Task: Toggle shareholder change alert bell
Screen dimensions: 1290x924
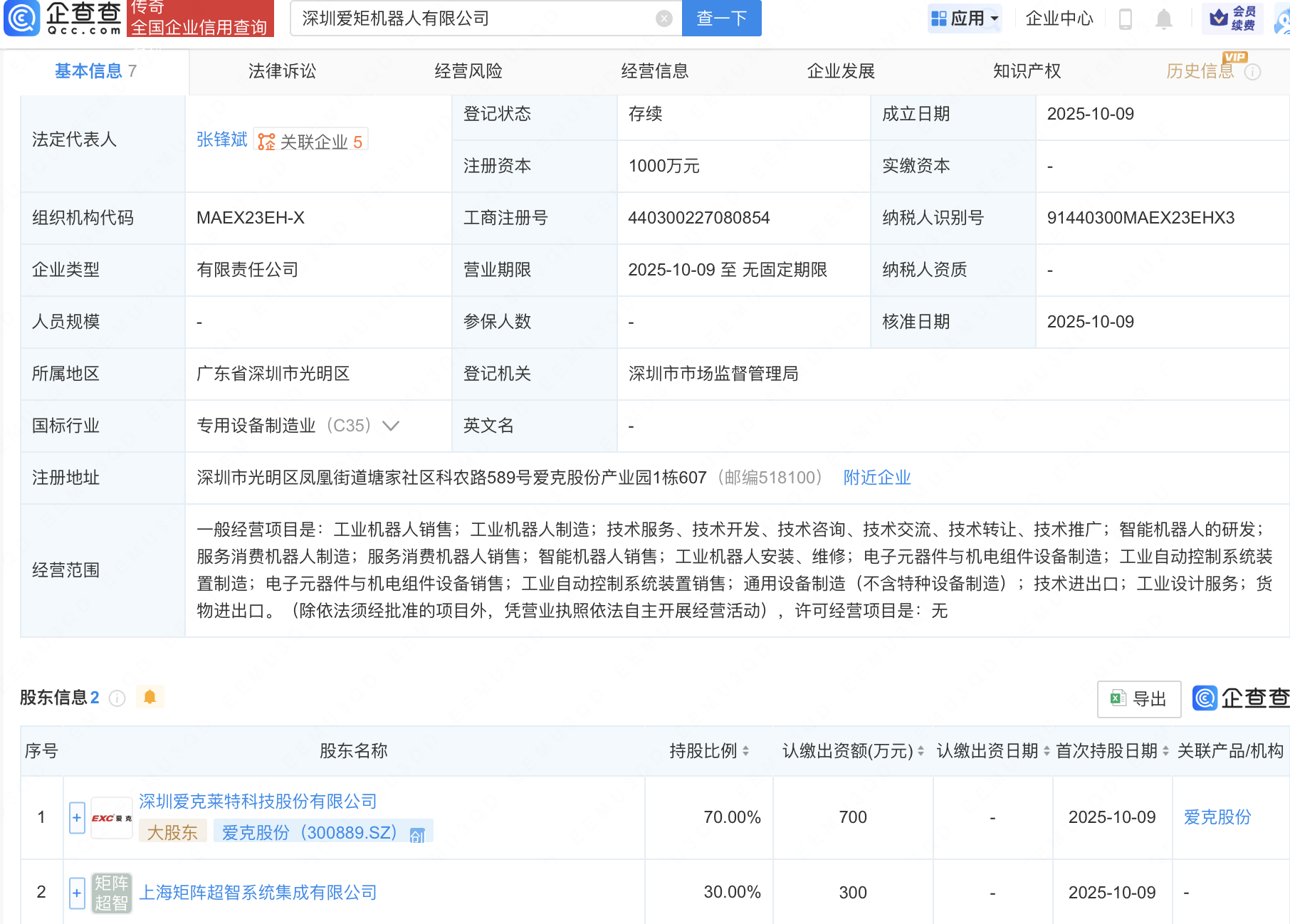Action: point(150,697)
